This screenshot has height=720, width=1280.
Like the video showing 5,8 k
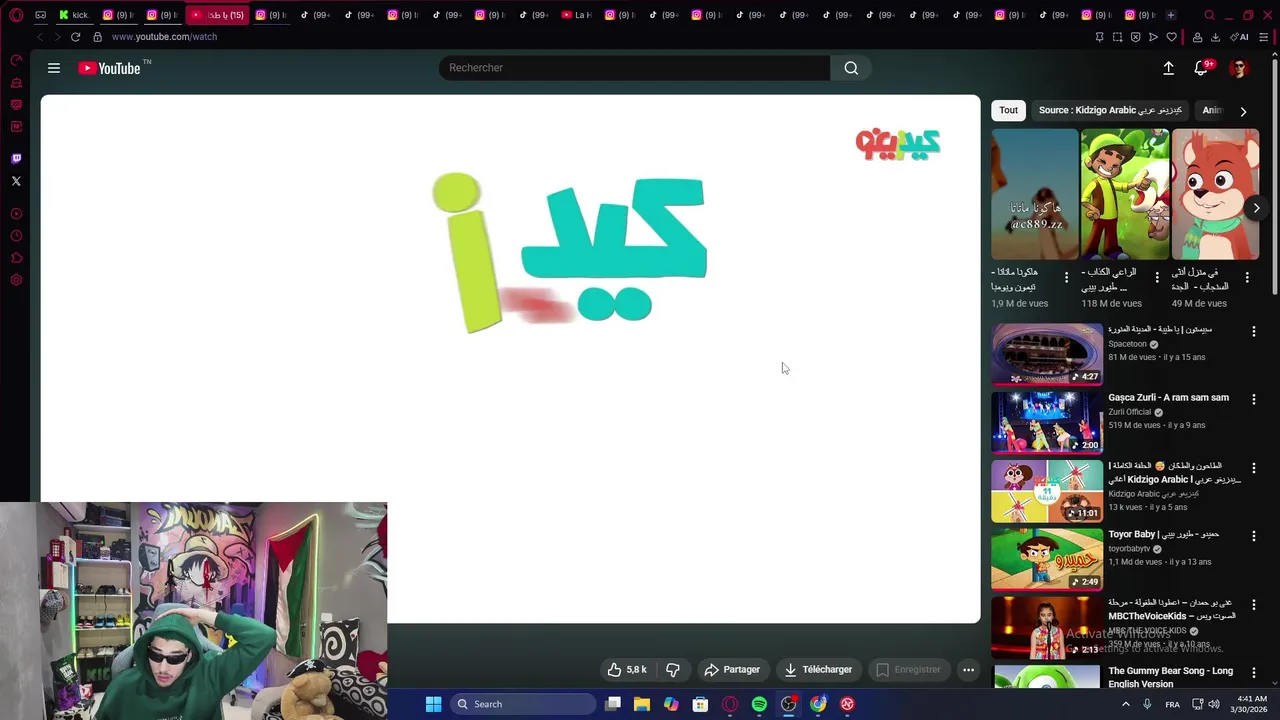click(627, 670)
